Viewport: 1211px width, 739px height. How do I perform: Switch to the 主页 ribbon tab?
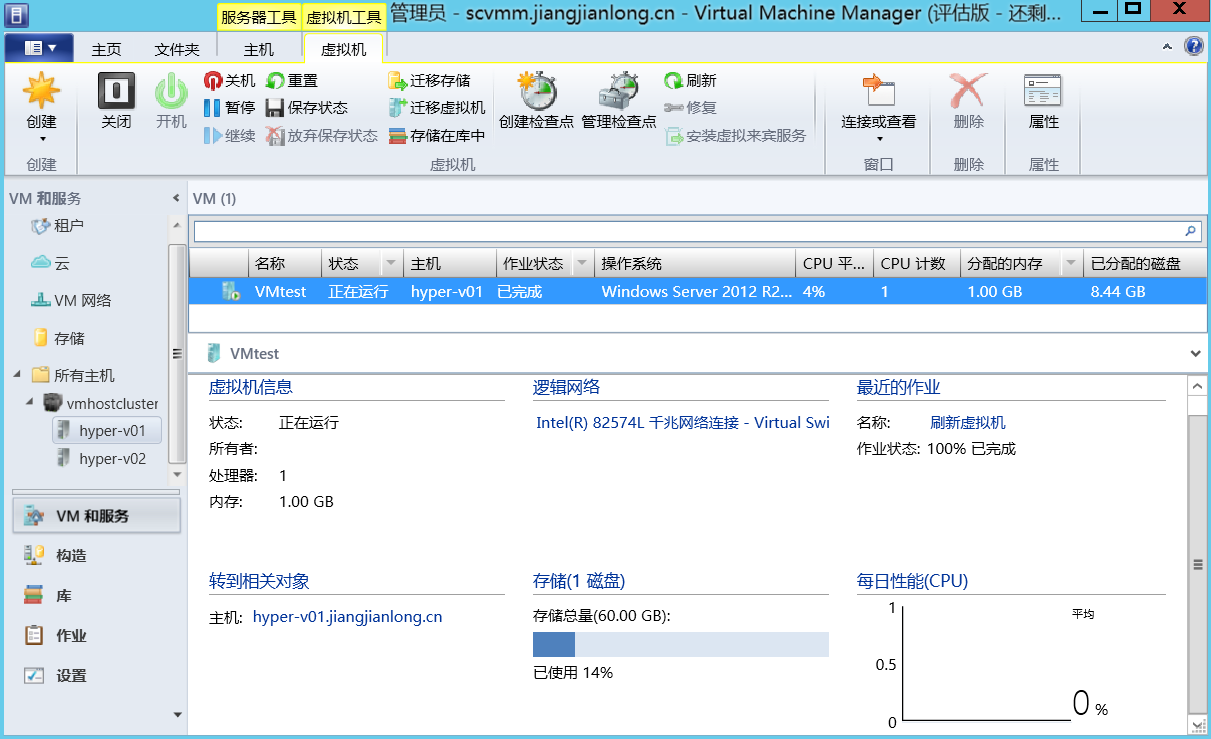point(107,49)
